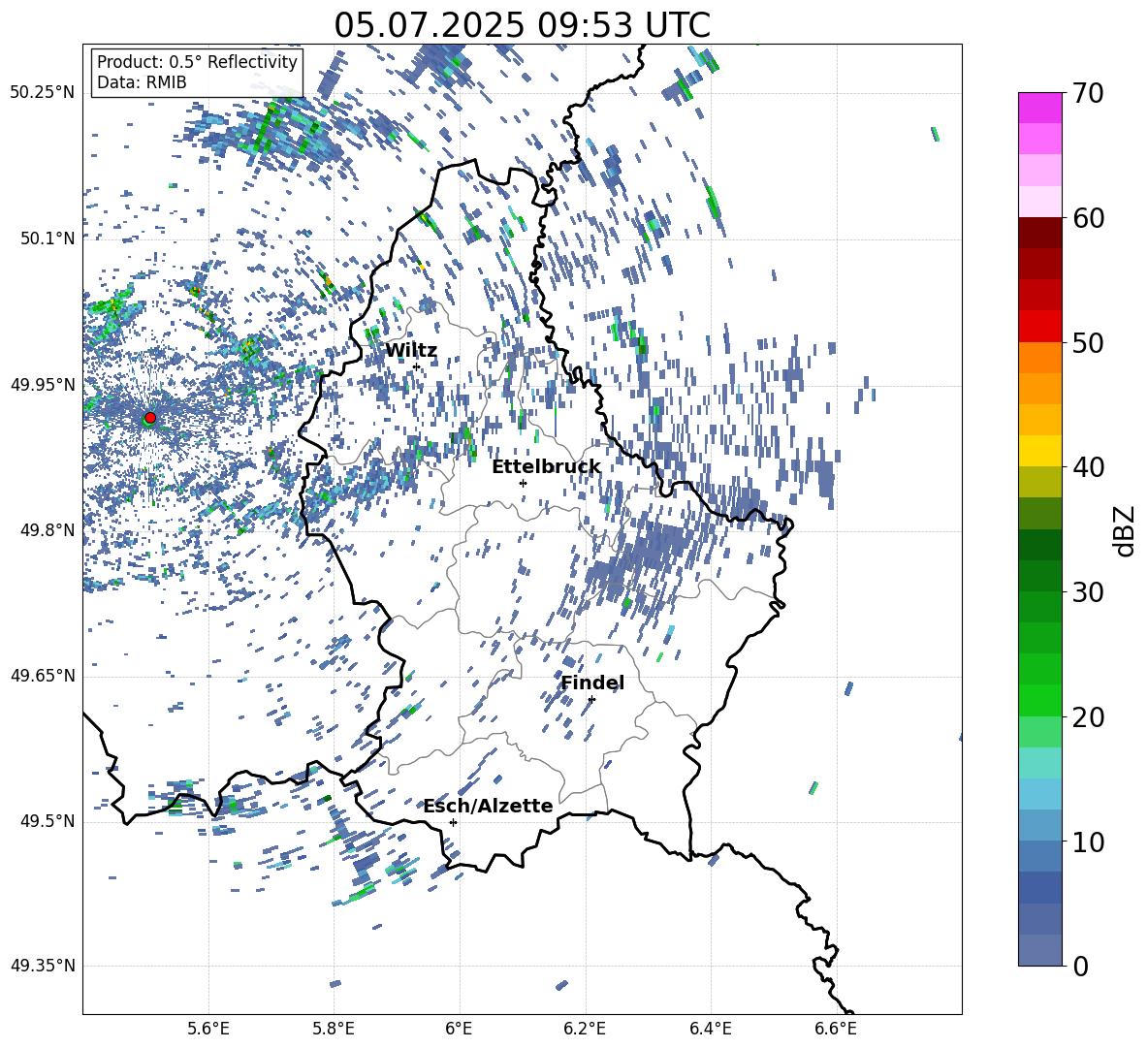Click the cross marker below Wiltz

pos(417,367)
